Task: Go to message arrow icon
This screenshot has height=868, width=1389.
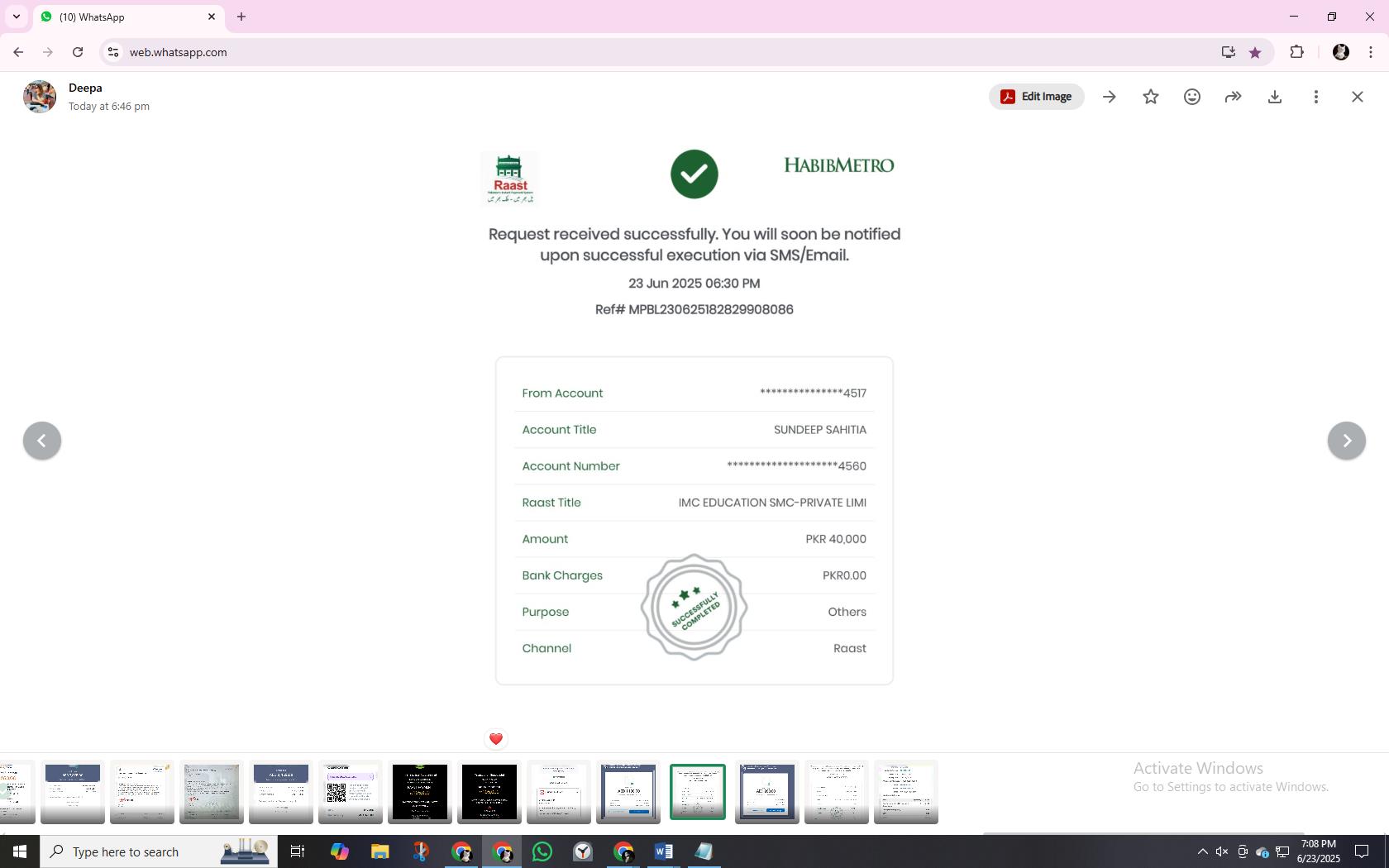Action: (x=1110, y=97)
